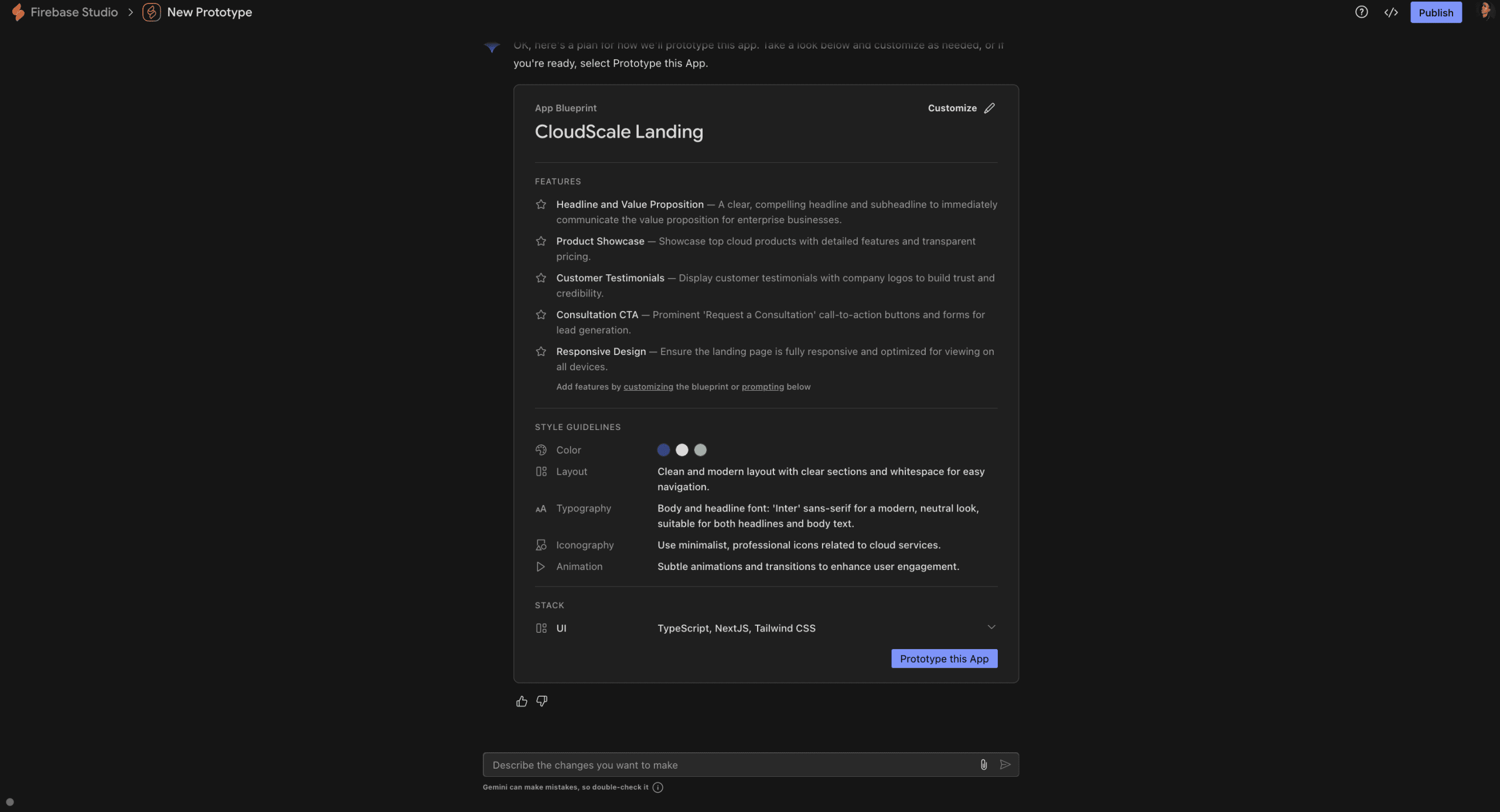Select New Prototype in the breadcrumb
The image size is (1500, 812).
[x=209, y=12]
